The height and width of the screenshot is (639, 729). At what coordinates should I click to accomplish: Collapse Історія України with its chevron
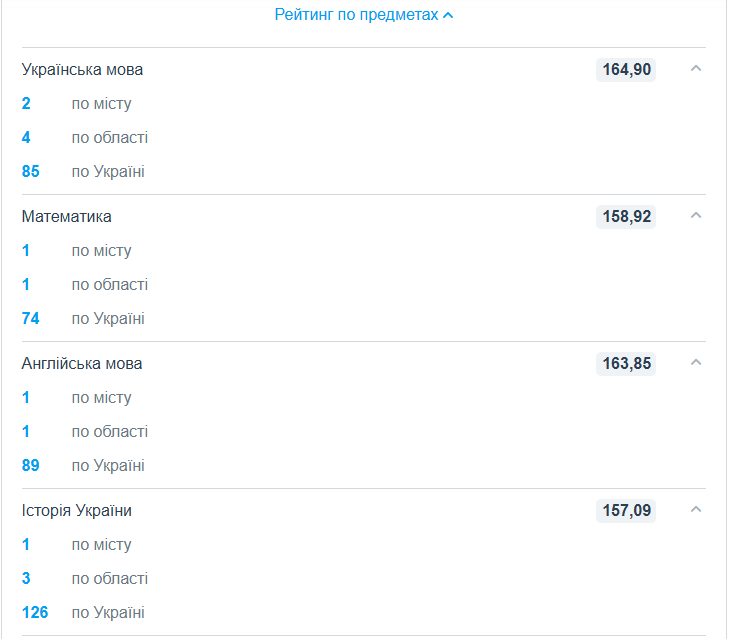[696, 510]
